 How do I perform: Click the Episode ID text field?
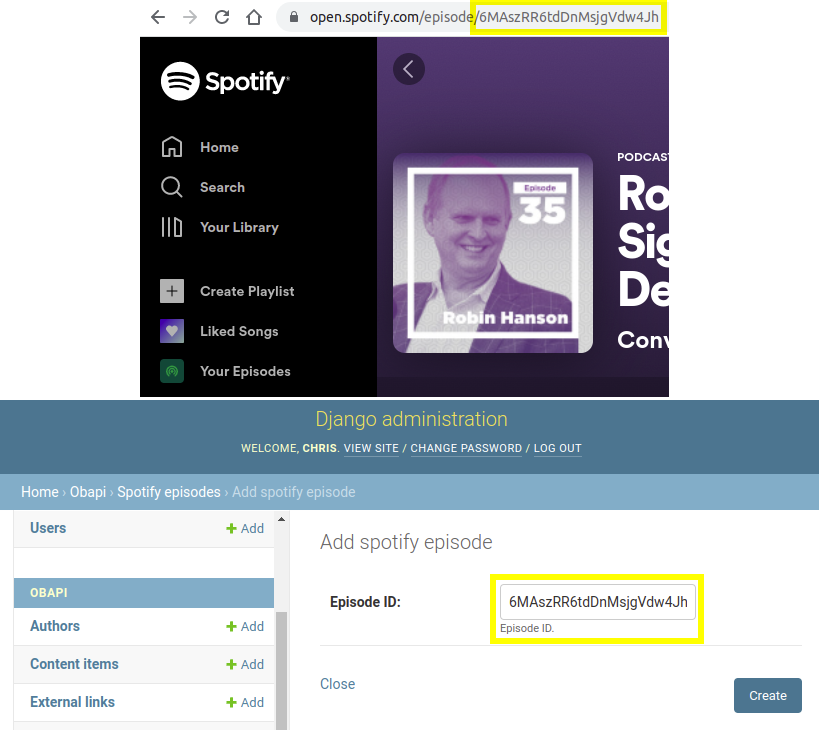point(598,602)
